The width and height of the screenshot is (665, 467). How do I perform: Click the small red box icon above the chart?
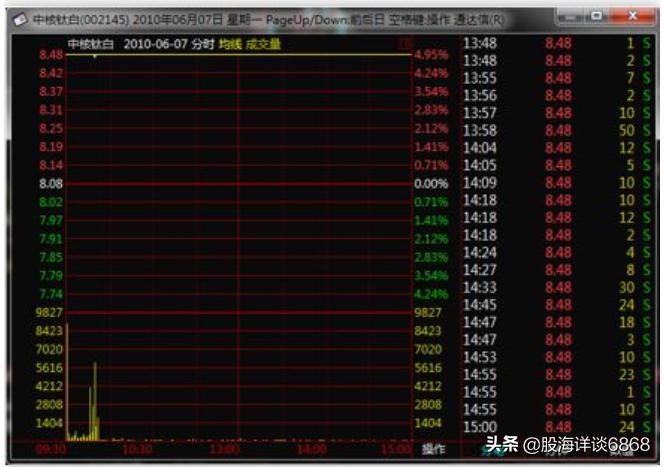pos(405,44)
